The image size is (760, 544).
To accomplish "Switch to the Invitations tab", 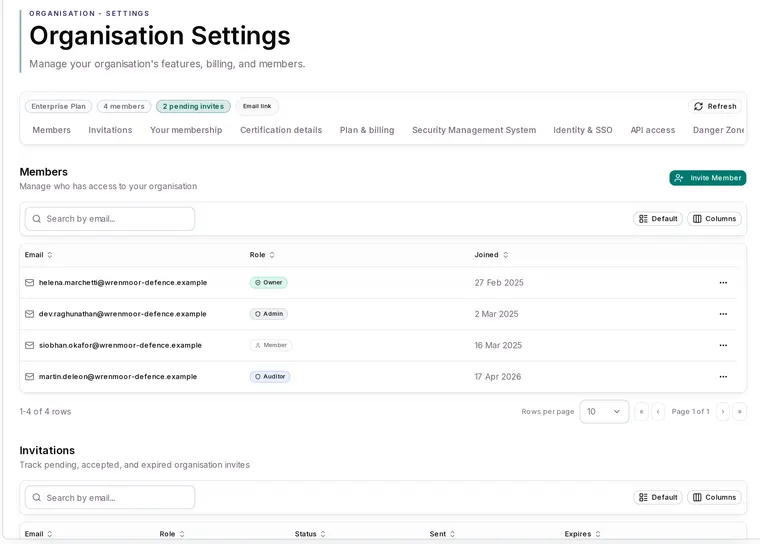I will click(x=110, y=130).
